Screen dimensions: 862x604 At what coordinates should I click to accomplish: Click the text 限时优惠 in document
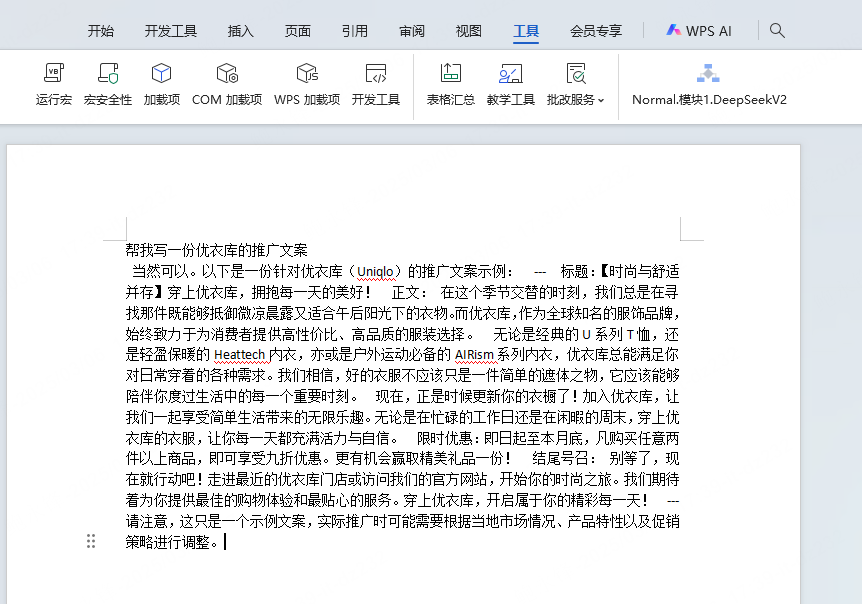(444, 438)
